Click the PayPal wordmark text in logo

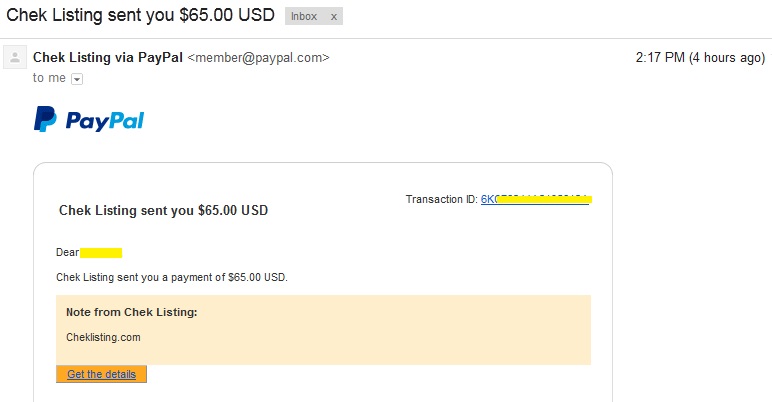coord(105,121)
